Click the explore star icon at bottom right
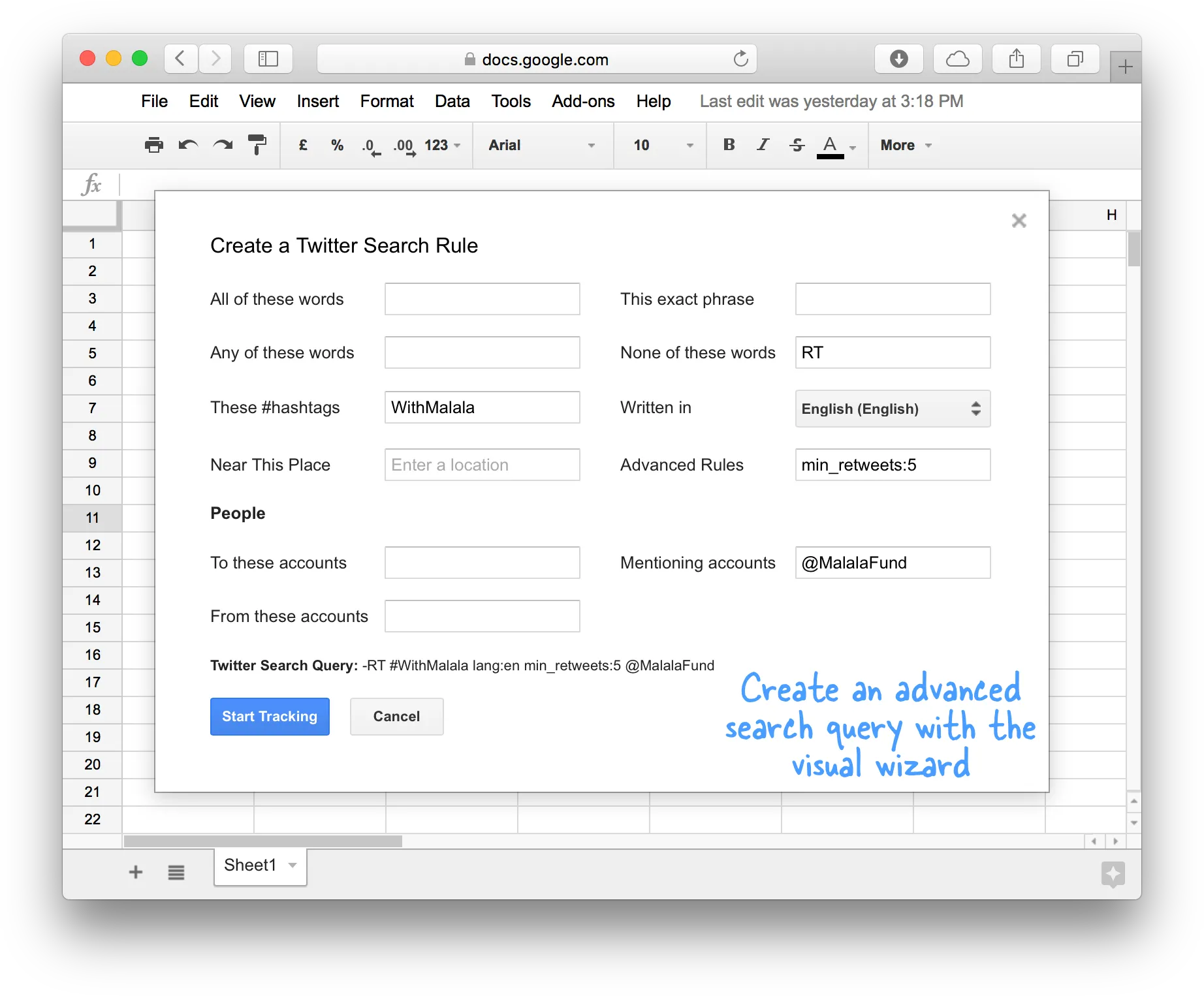The image size is (1204, 996). (1113, 873)
